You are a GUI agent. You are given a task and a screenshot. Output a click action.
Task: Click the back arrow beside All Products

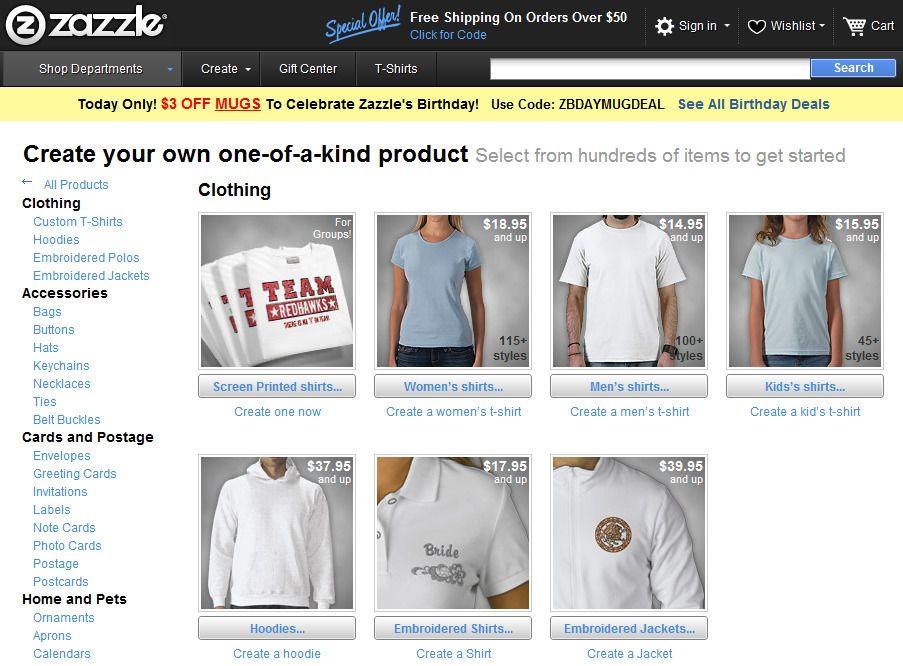coord(26,182)
